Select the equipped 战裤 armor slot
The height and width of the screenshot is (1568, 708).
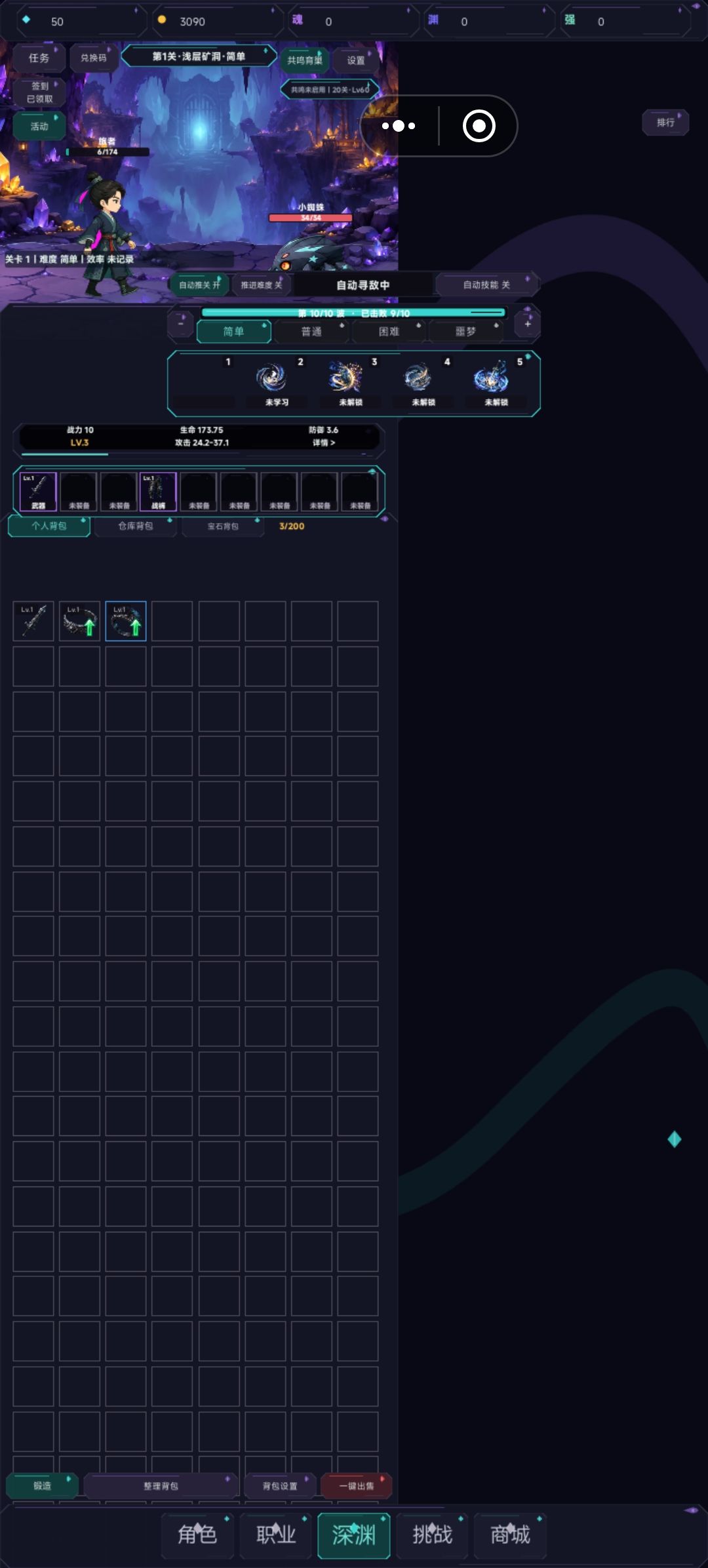(x=158, y=491)
